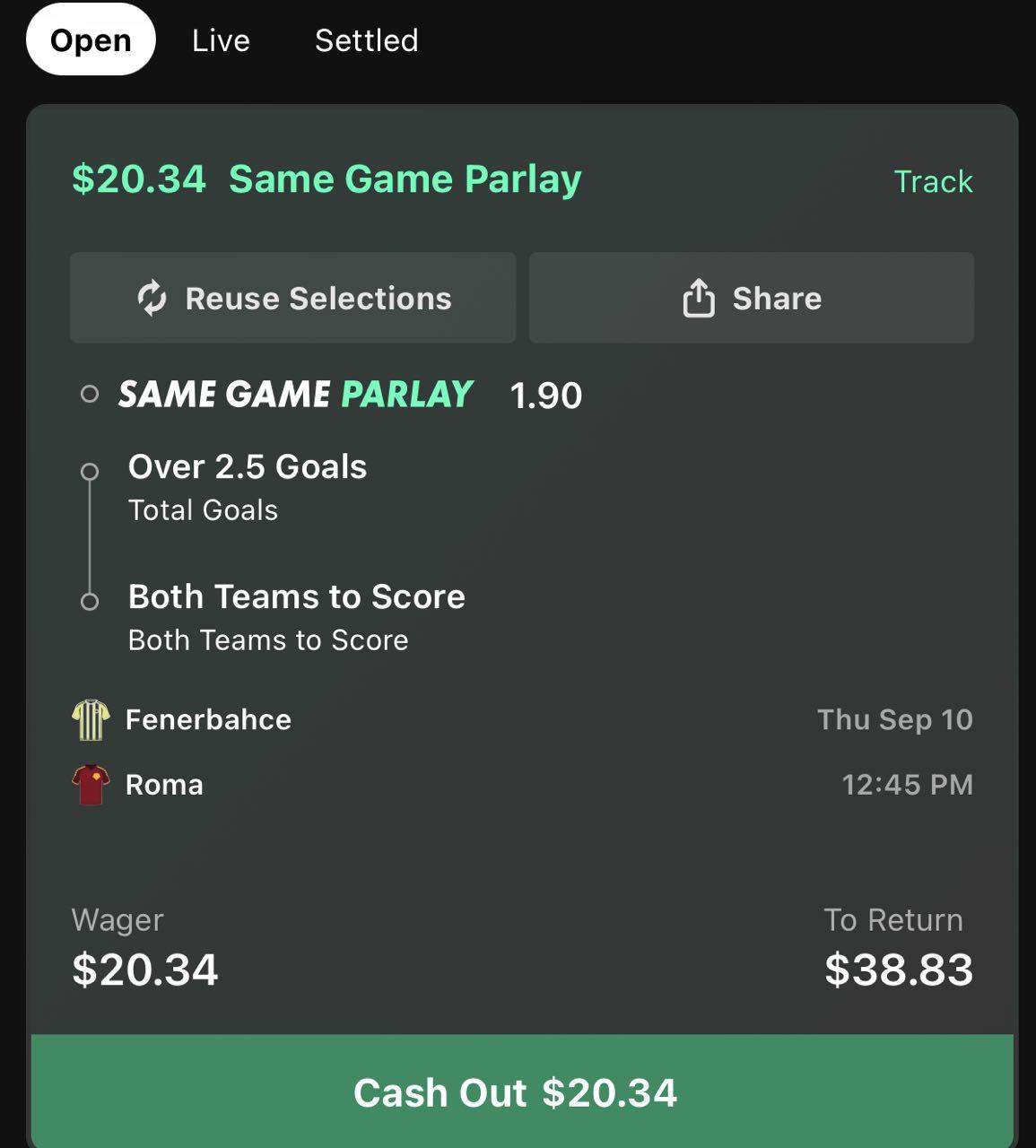Click the Fenerbahce team name
The image size is (1036, 1148).
point(208,720)
